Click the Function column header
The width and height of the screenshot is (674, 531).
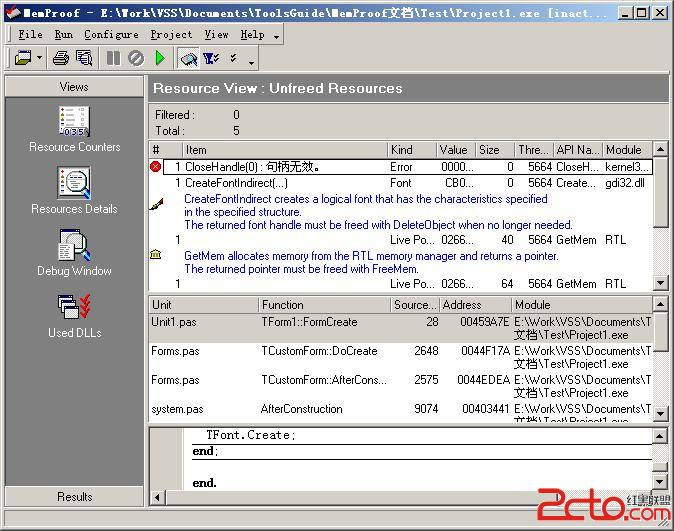pyautogui.click(x=324, y=305)
